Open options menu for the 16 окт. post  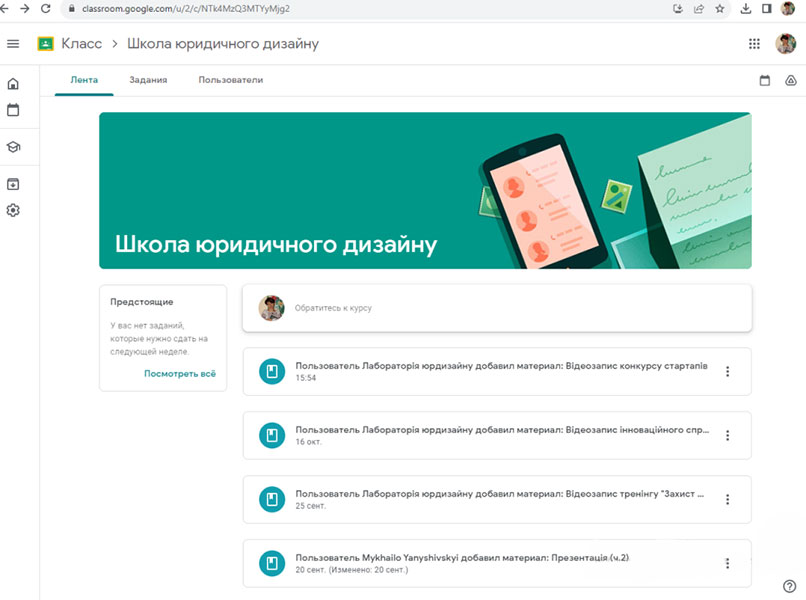coord(727,435)
